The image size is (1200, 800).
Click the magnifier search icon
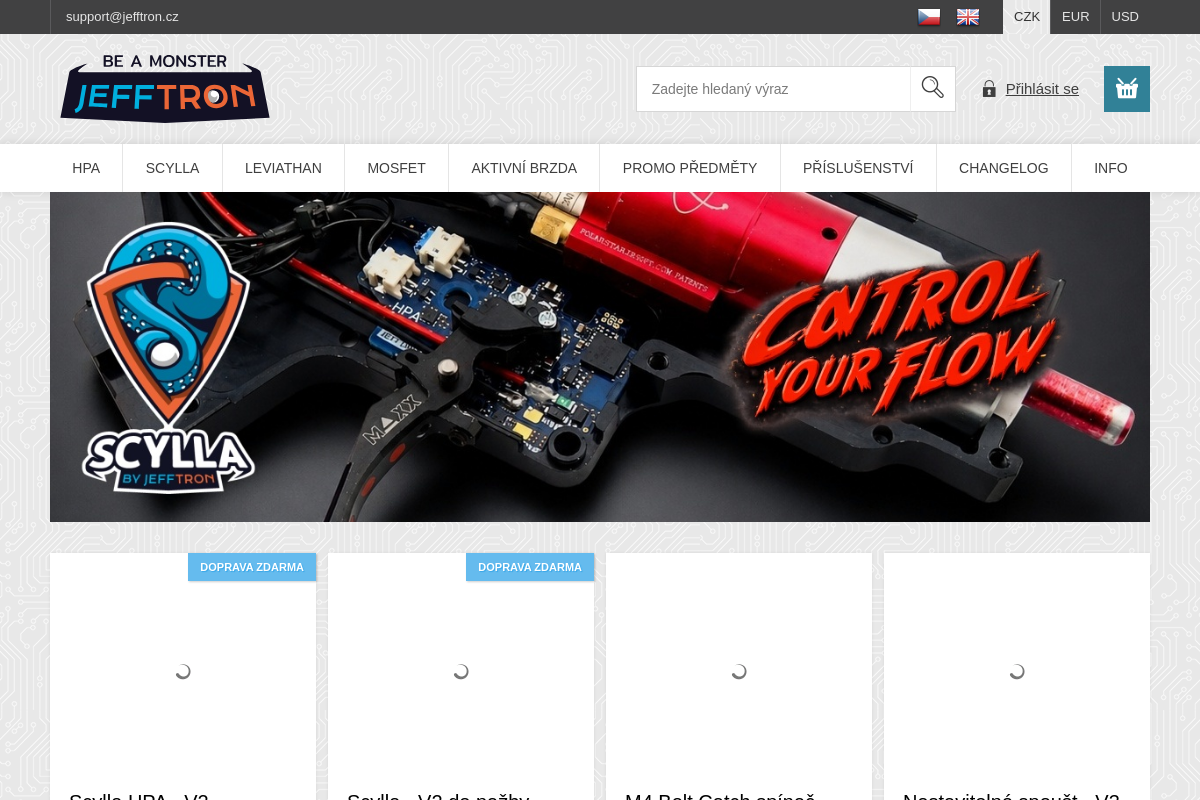933,88
